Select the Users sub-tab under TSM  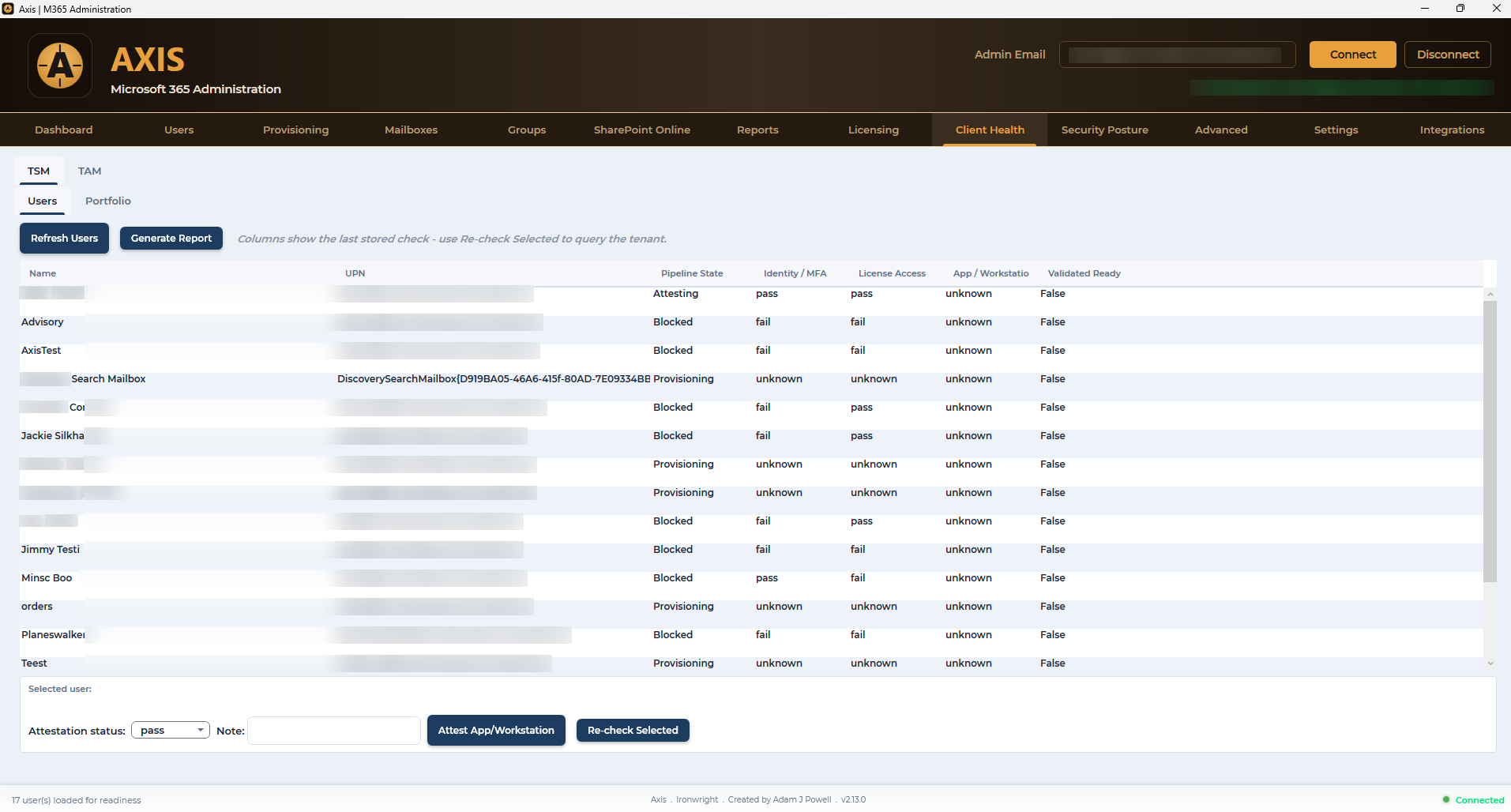pyautogui.click(x=43, y=201)
